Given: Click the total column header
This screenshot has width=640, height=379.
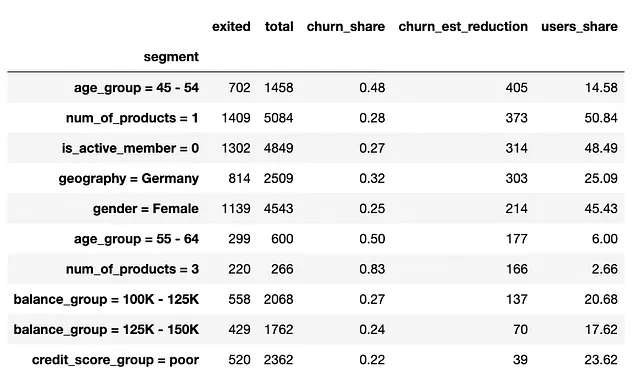Looking at the screenshot, I should 279,27.
